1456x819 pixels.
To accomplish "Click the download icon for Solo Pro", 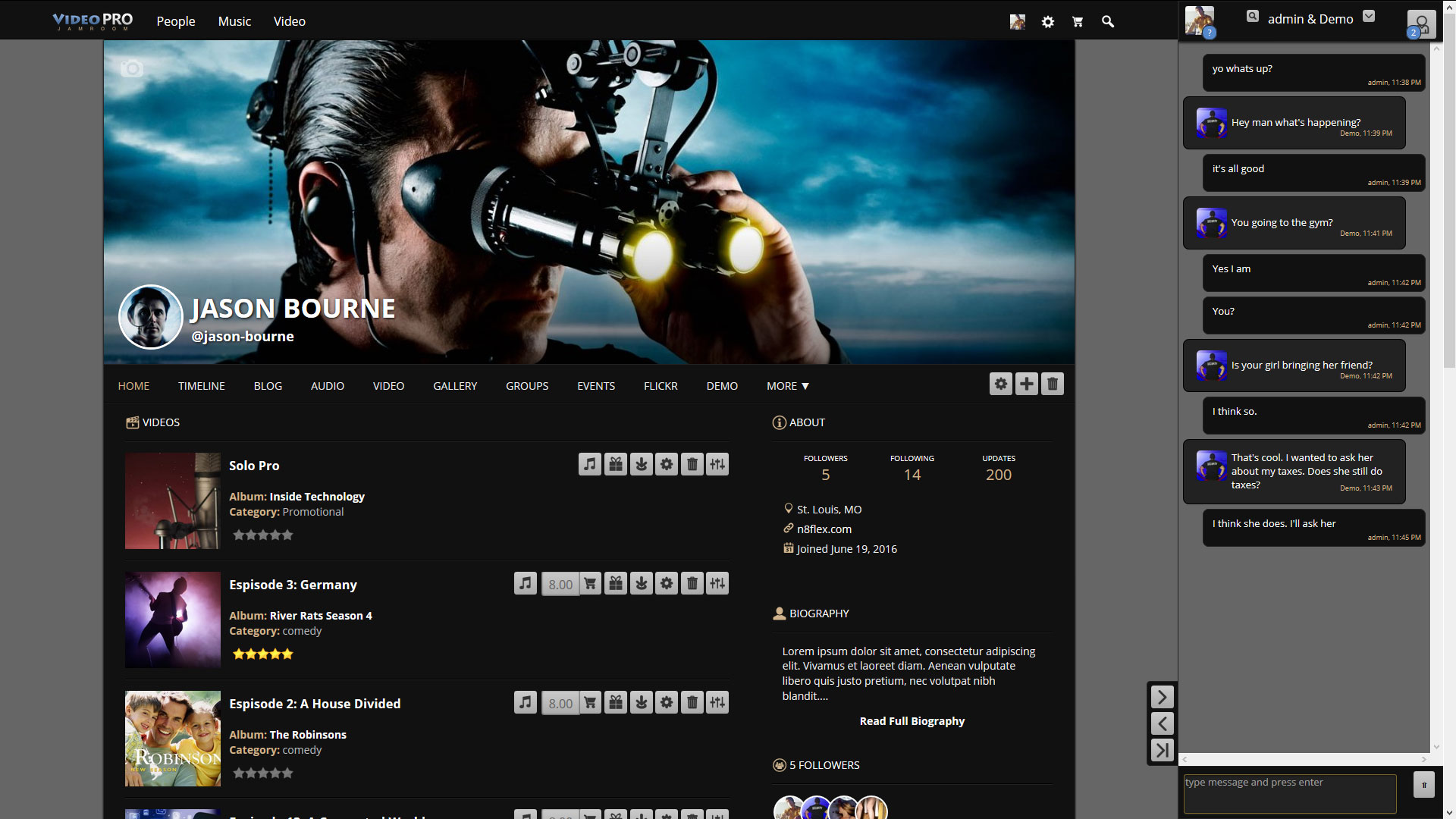I will point(642,464).
